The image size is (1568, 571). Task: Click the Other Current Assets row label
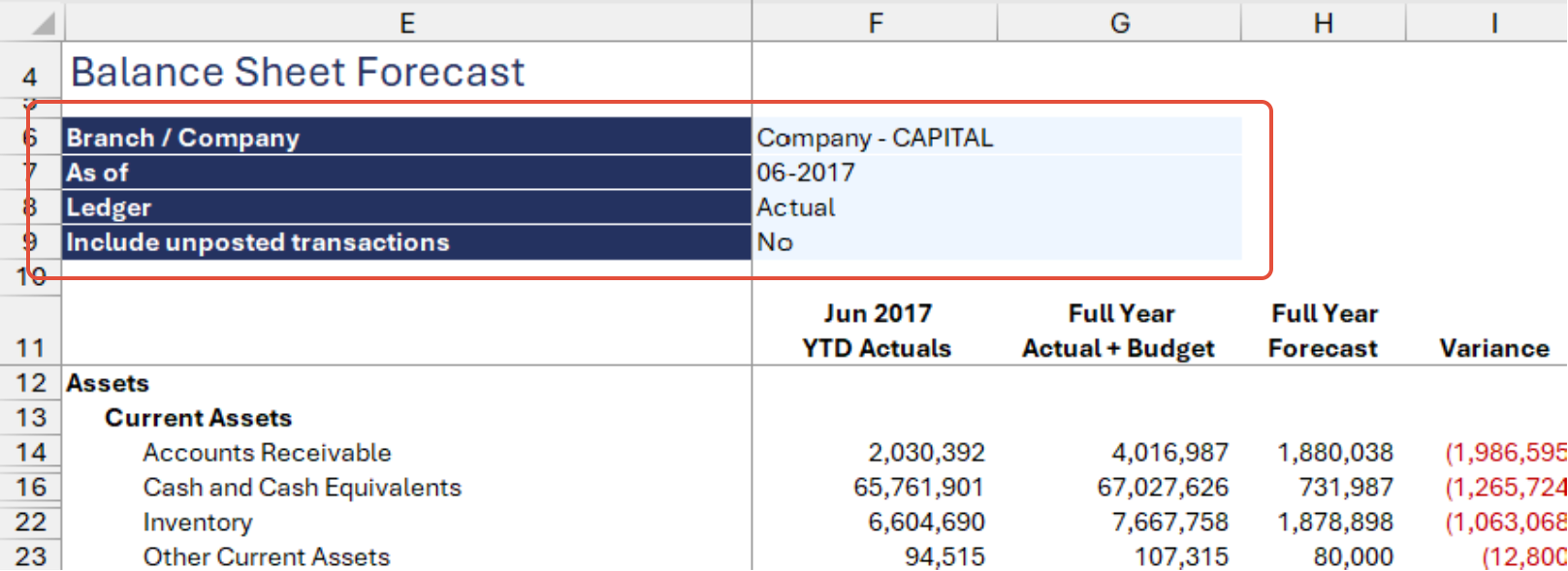click(267, 557)
